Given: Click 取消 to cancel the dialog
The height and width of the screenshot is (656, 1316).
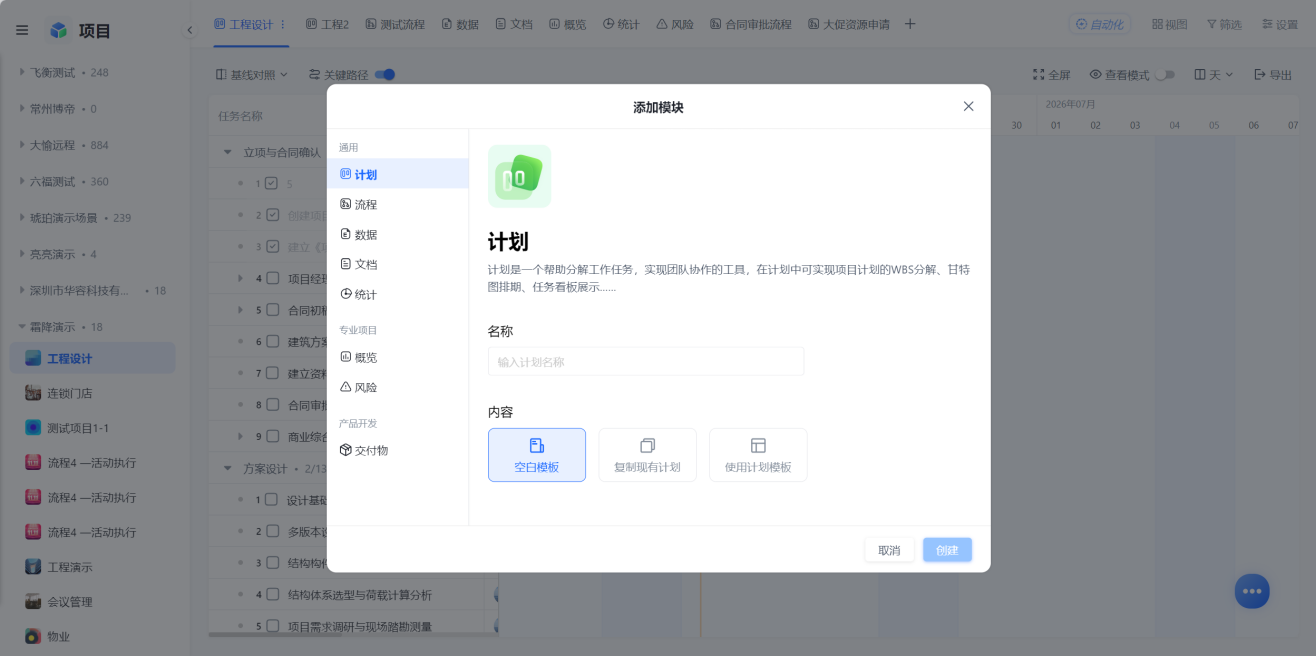Looking at the screenshot, I should (x=889, y=550).
